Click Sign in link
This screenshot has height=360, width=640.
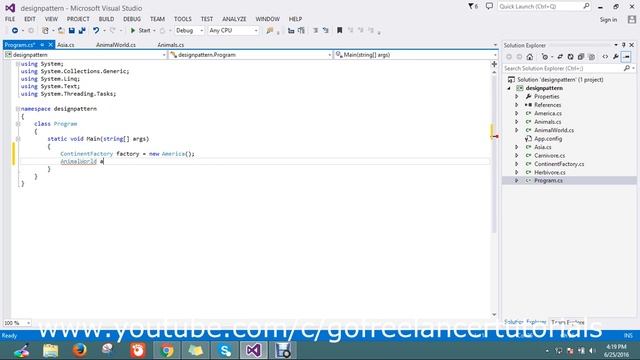tap(608, 20)
